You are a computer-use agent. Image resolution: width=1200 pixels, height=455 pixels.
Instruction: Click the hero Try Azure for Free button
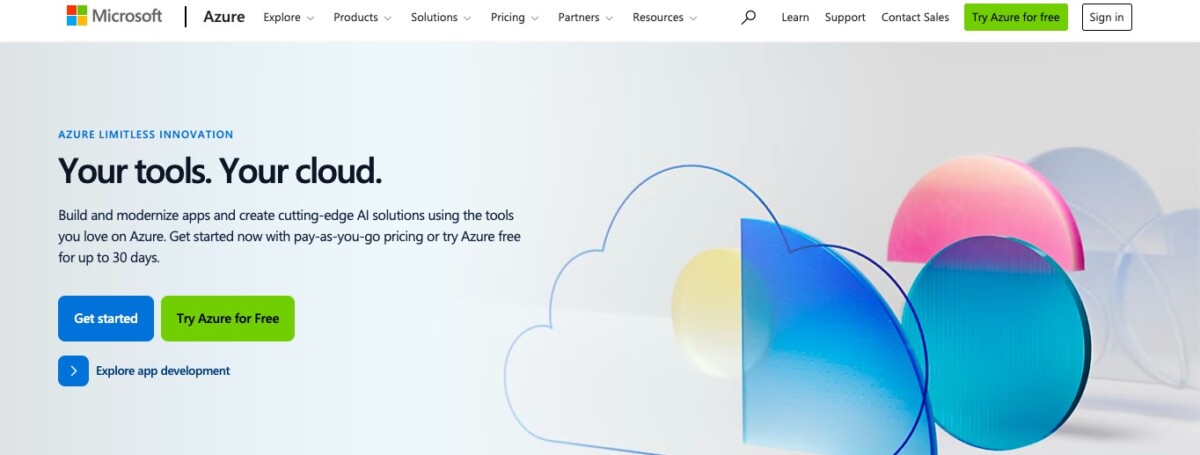pyautogui.click(x=228, y=318)
